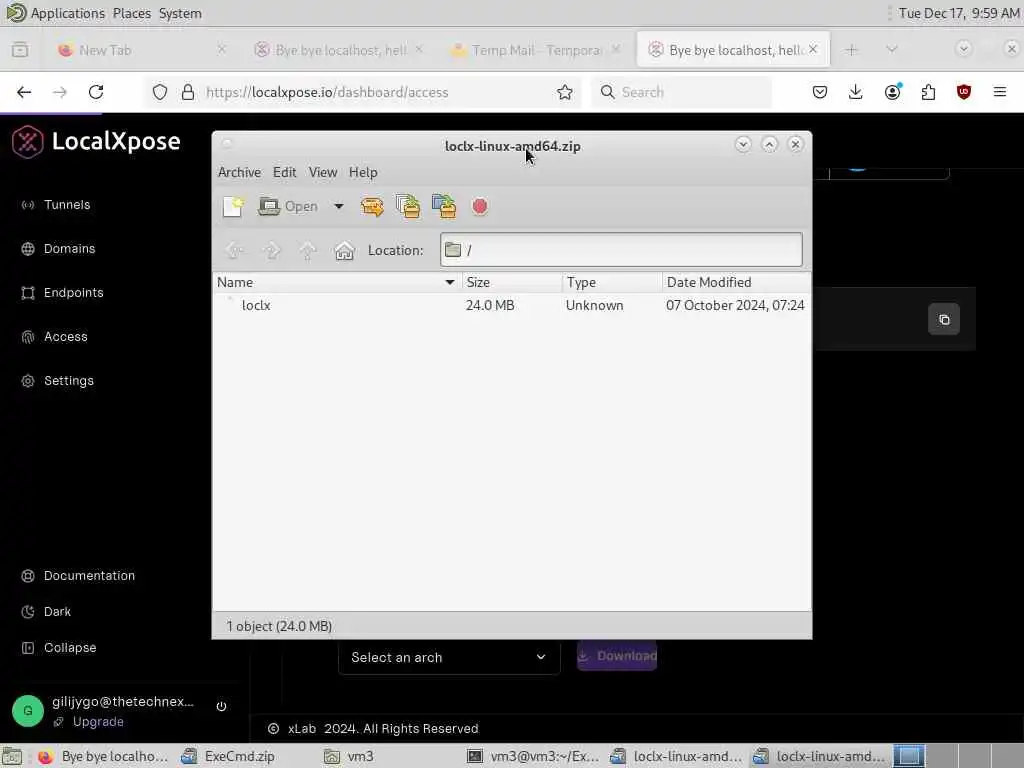This screenshot has height=768, width=1024.
Task: Open the extensions puzzle icon
Action: pyautogui.click(x=928, y=92)
